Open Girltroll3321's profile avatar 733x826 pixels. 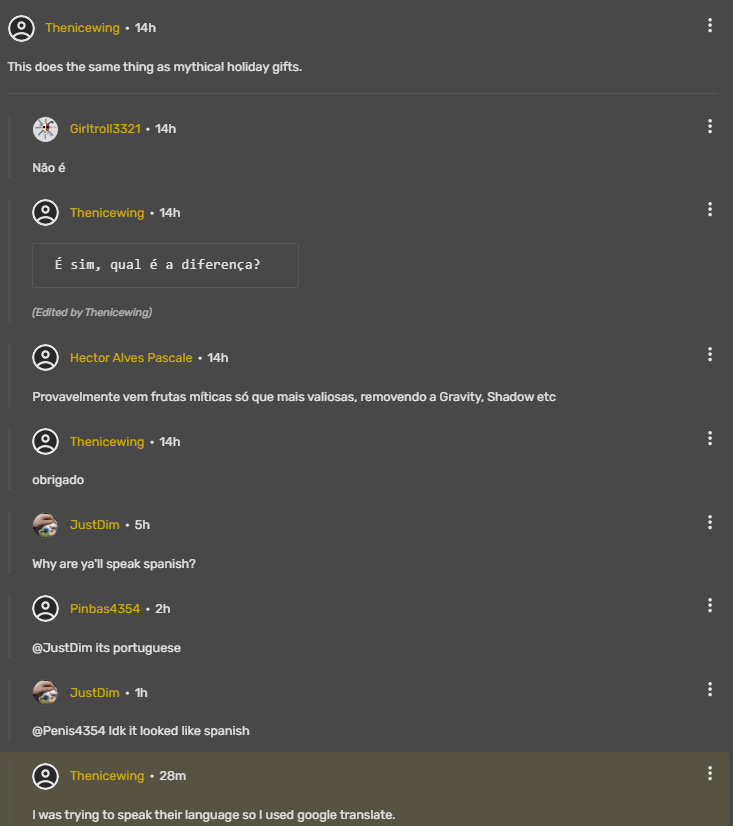click(45, 129)
